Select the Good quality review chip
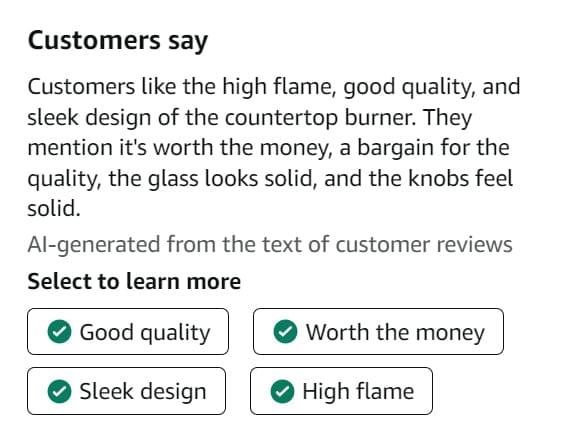Screen dimensions: 577x440 tap(128, 331)
